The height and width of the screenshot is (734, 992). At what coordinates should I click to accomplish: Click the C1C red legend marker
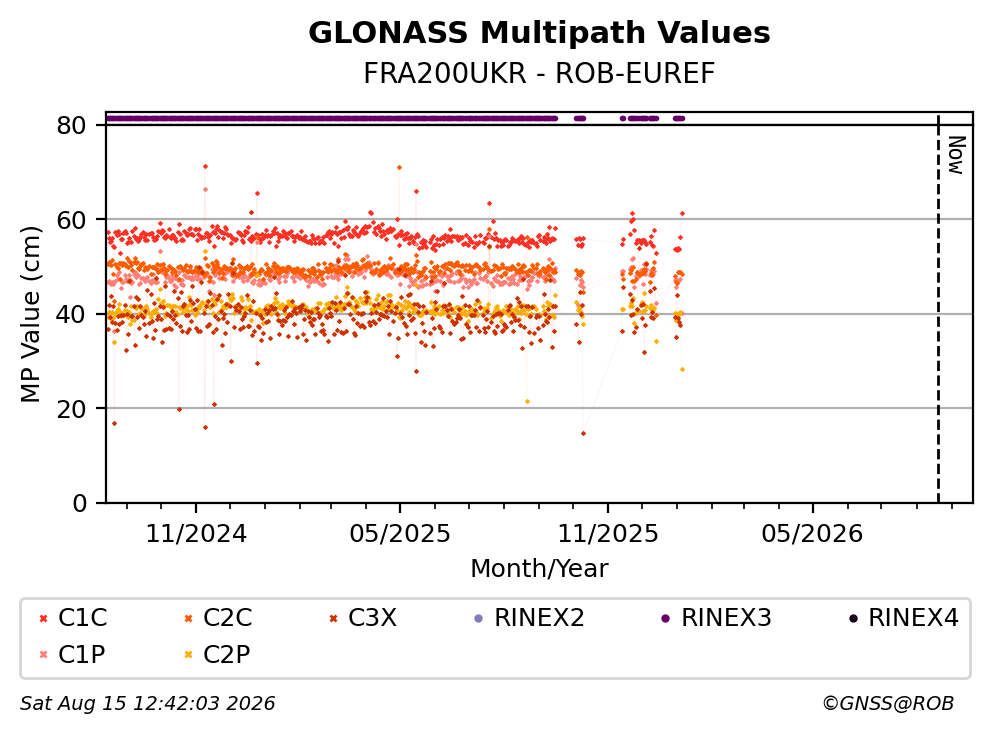43,618
